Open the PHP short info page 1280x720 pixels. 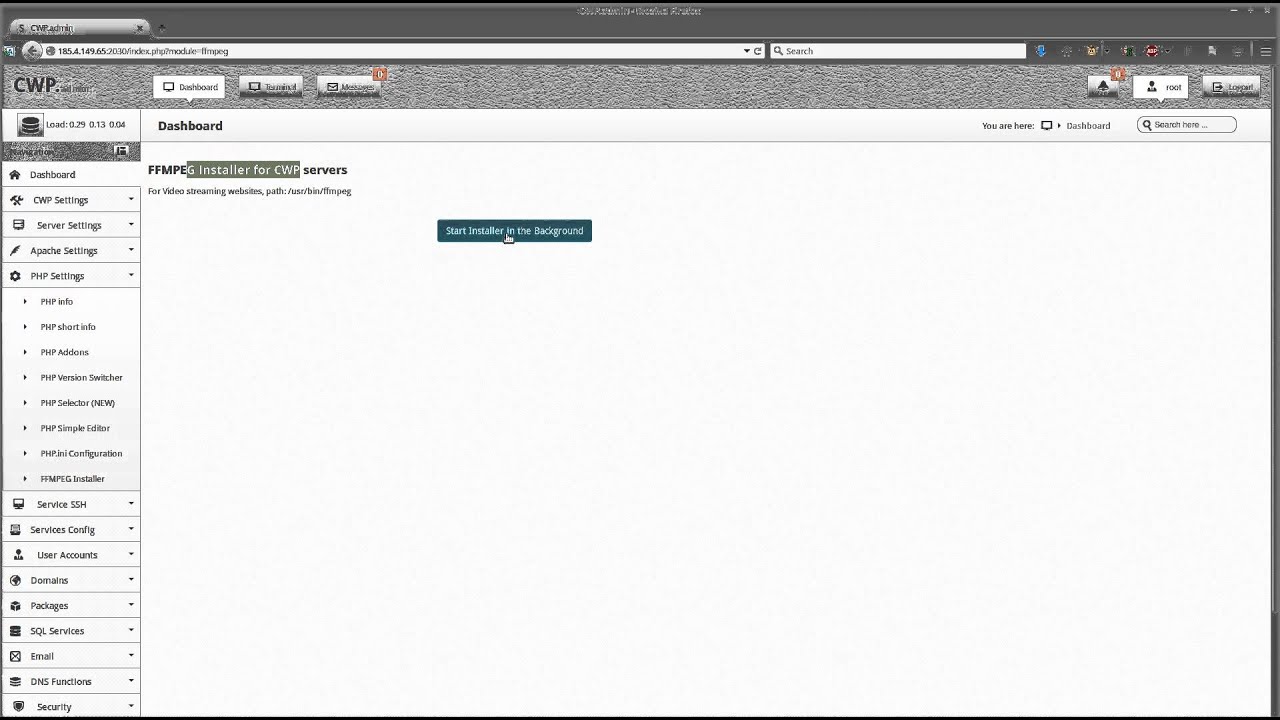coord(68,327)
